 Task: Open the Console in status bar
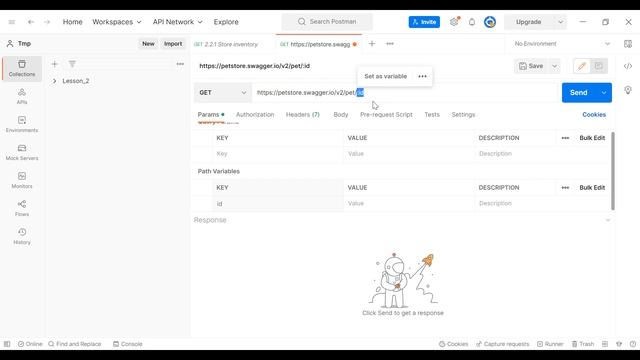click(x=128, y=344)
